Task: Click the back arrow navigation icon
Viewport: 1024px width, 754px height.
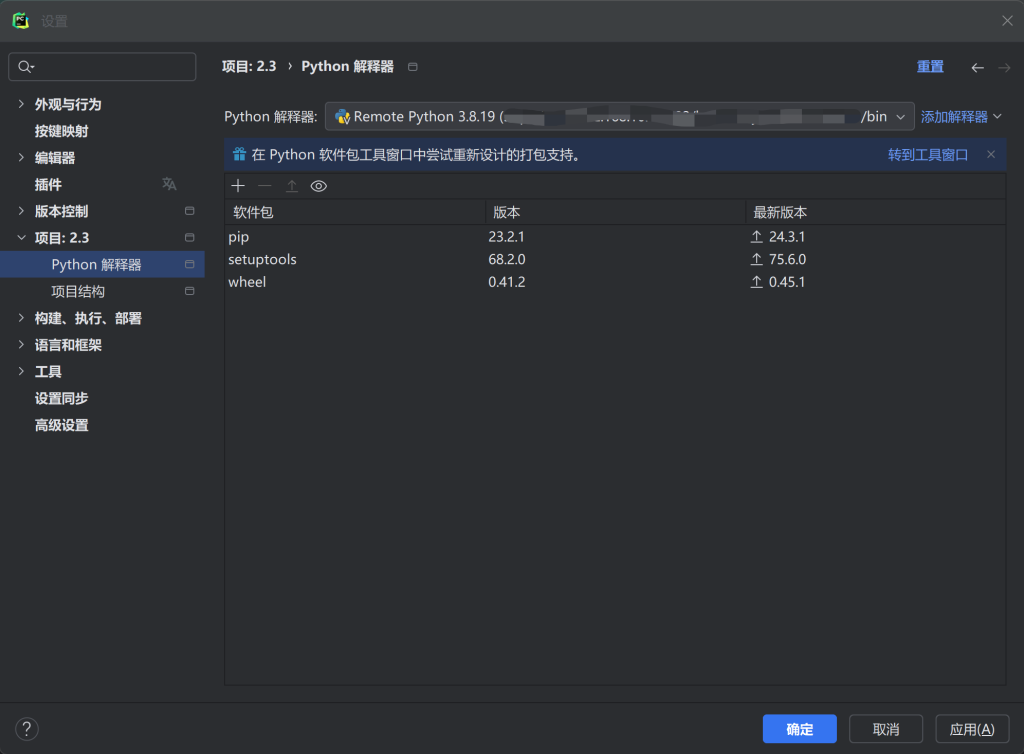Action: 977,67
